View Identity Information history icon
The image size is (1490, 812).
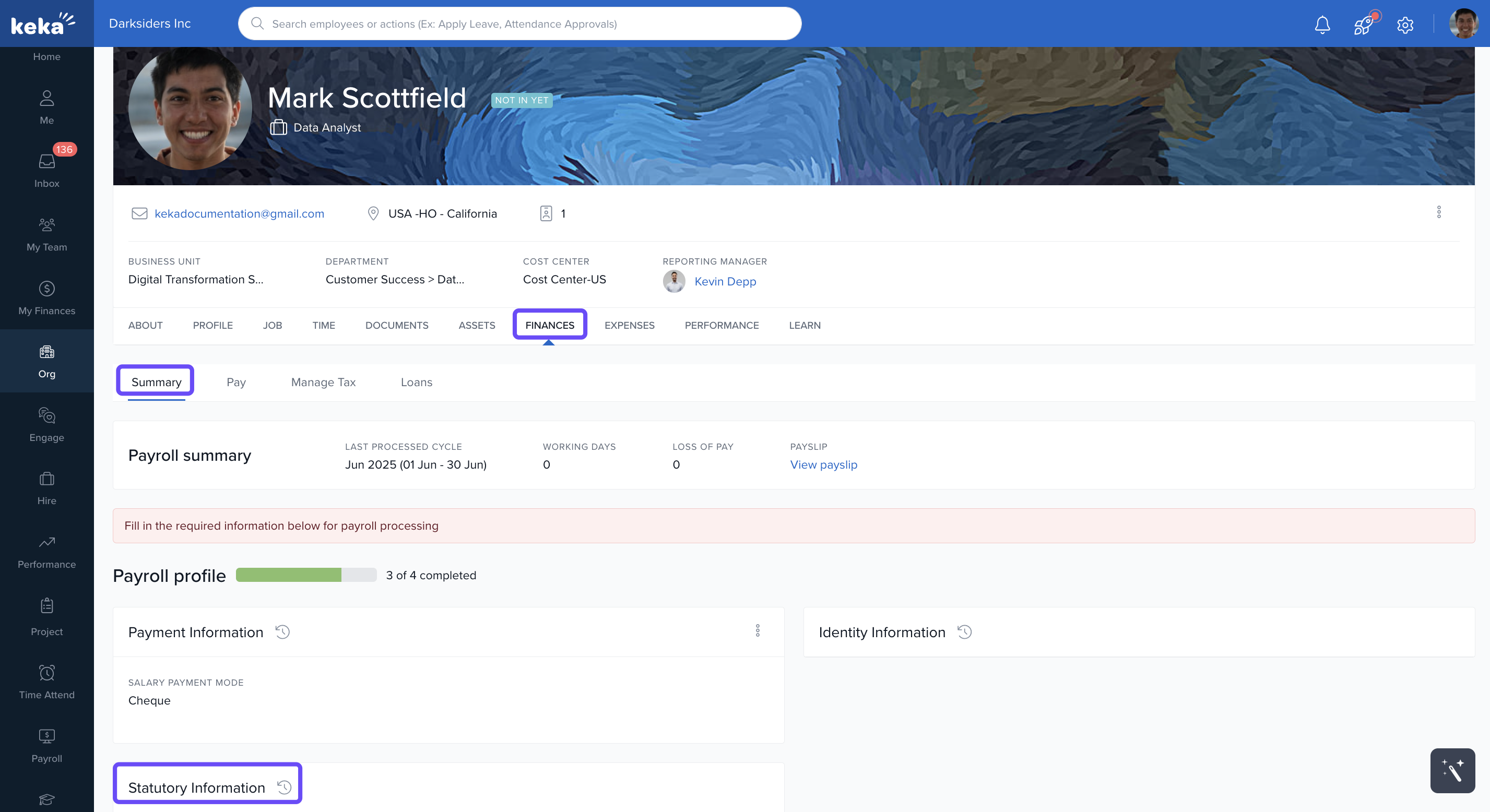pyautogui.click(x=964, y=631)
